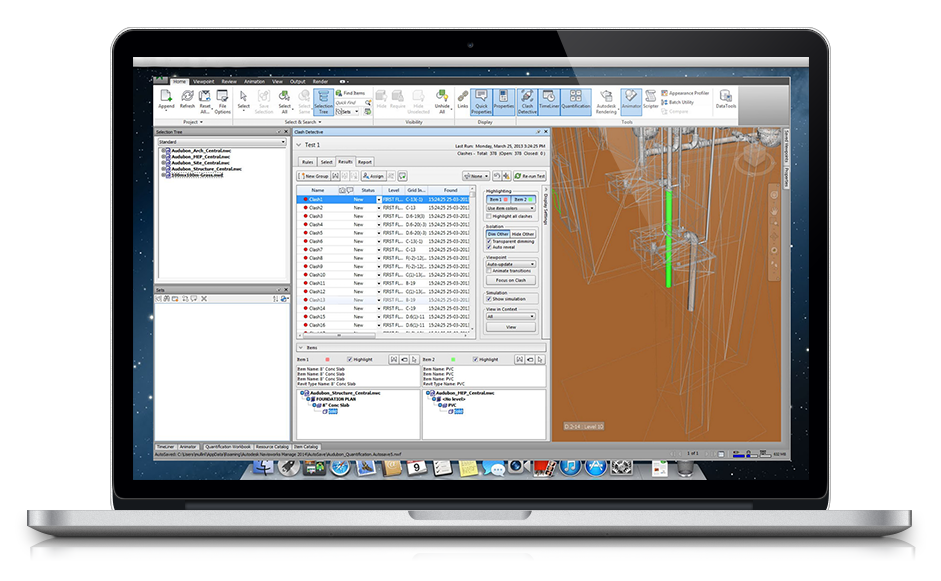The width and height of the screenshot is (941, 581).
Task: Collapse the Items section expander
Action: 301,348
